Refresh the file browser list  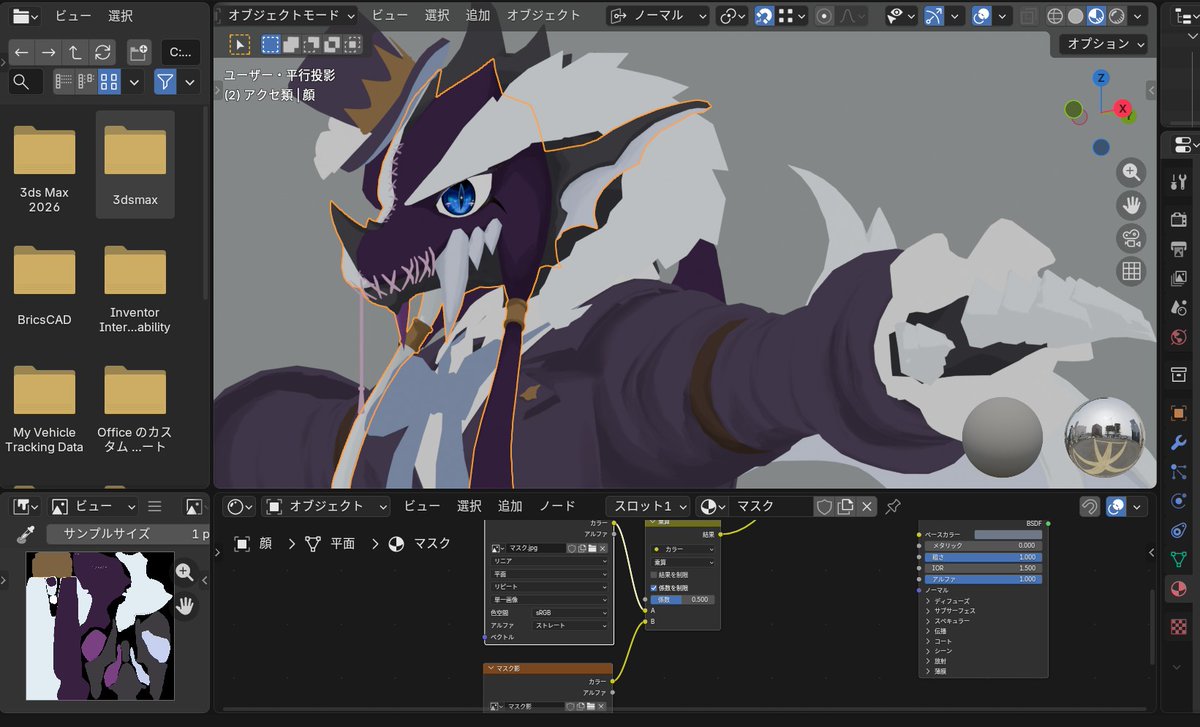pos(102,52)
